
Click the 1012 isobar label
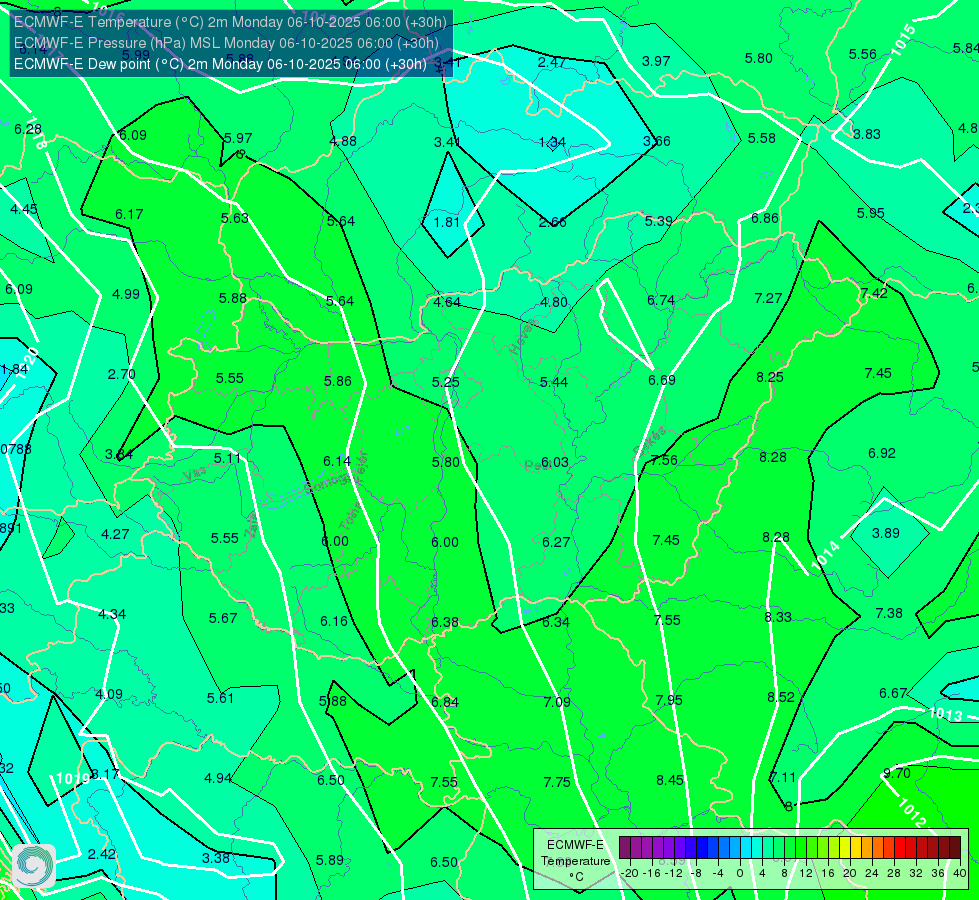click(912, 813)
